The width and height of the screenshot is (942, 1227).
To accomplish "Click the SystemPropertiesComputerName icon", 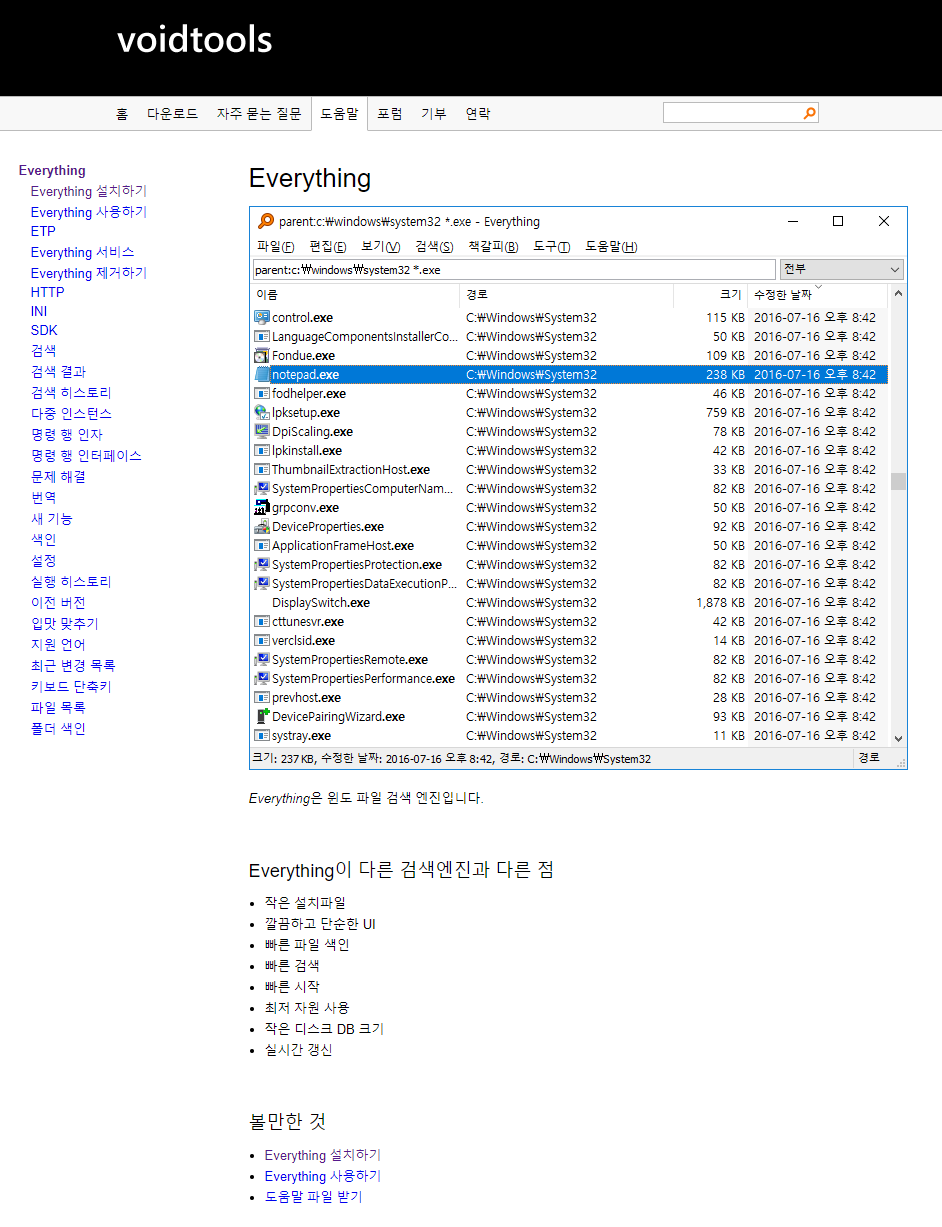I will click(262, 488).
